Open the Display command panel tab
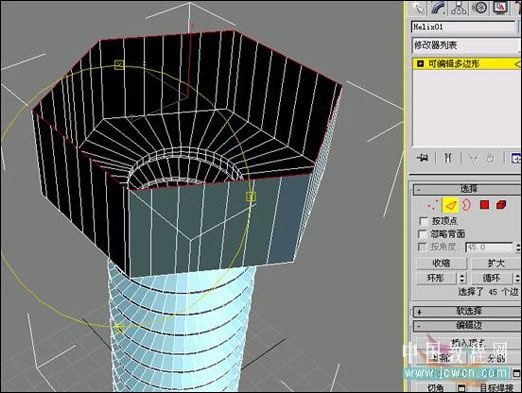 [x=500, y=8]
